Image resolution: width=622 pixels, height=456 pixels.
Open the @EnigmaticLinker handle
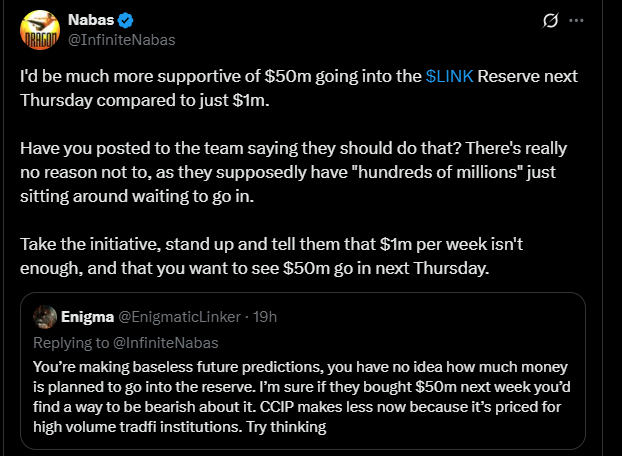(180, 317)
